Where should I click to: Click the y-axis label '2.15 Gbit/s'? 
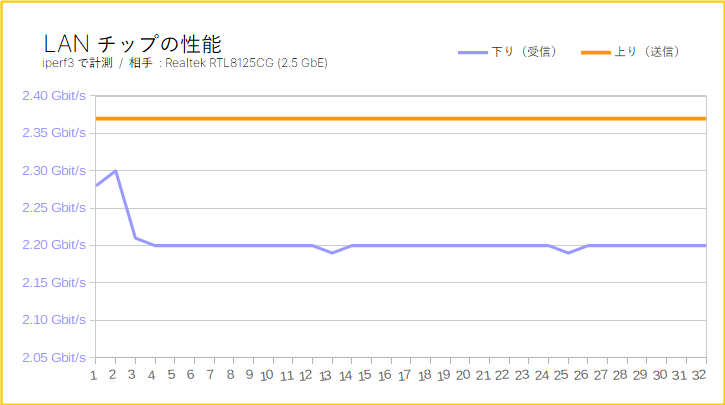pyautogui.click(x=54, y=282)
